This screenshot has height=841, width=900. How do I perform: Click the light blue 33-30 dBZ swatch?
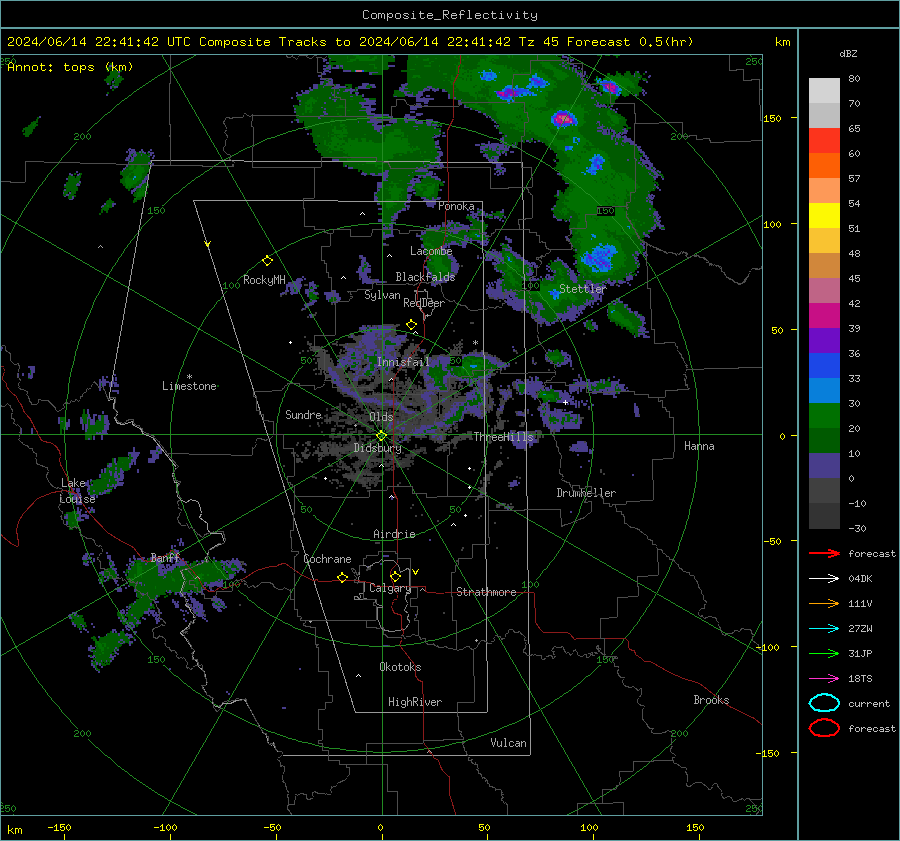tap(824, 391)
